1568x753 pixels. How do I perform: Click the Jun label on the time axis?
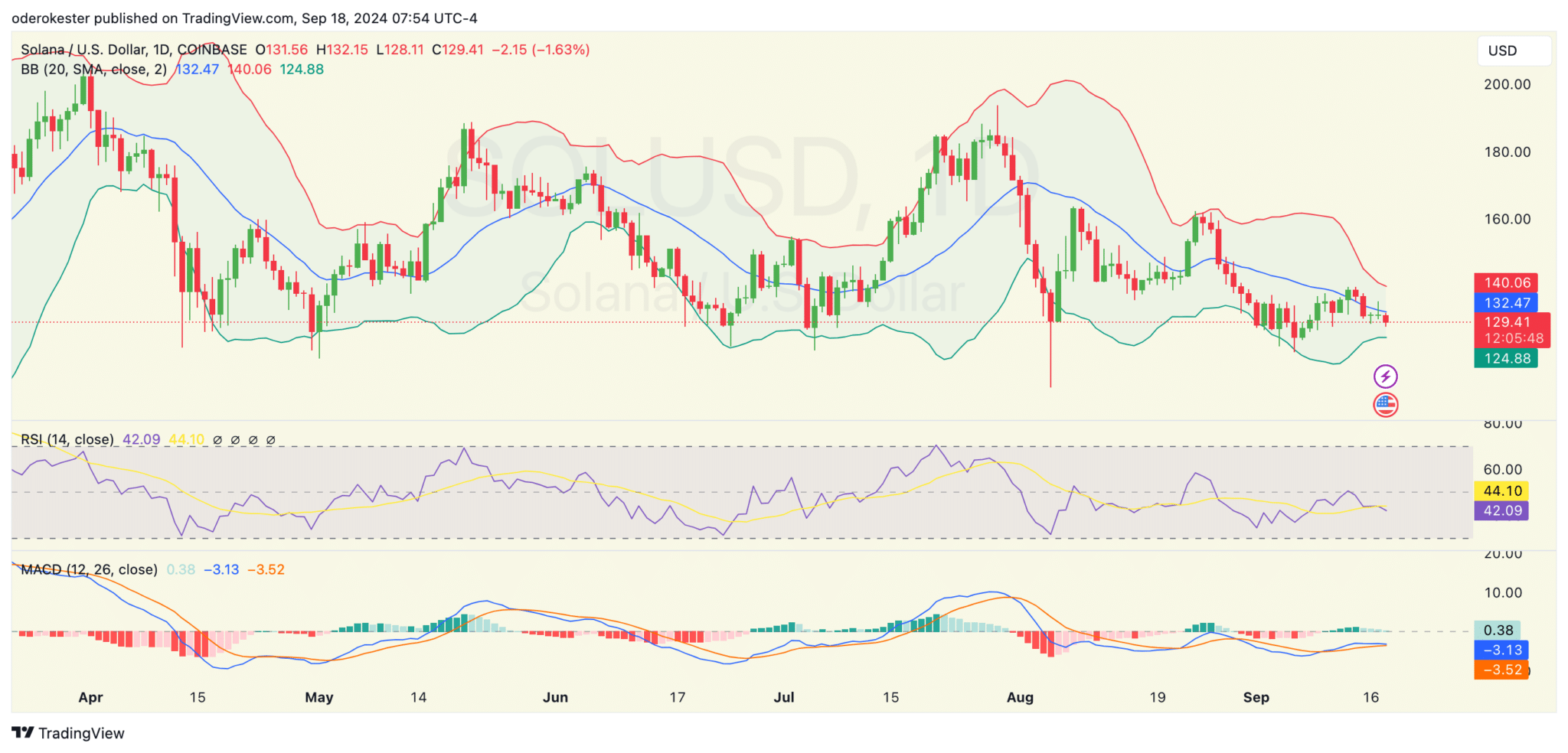point(555,698)
